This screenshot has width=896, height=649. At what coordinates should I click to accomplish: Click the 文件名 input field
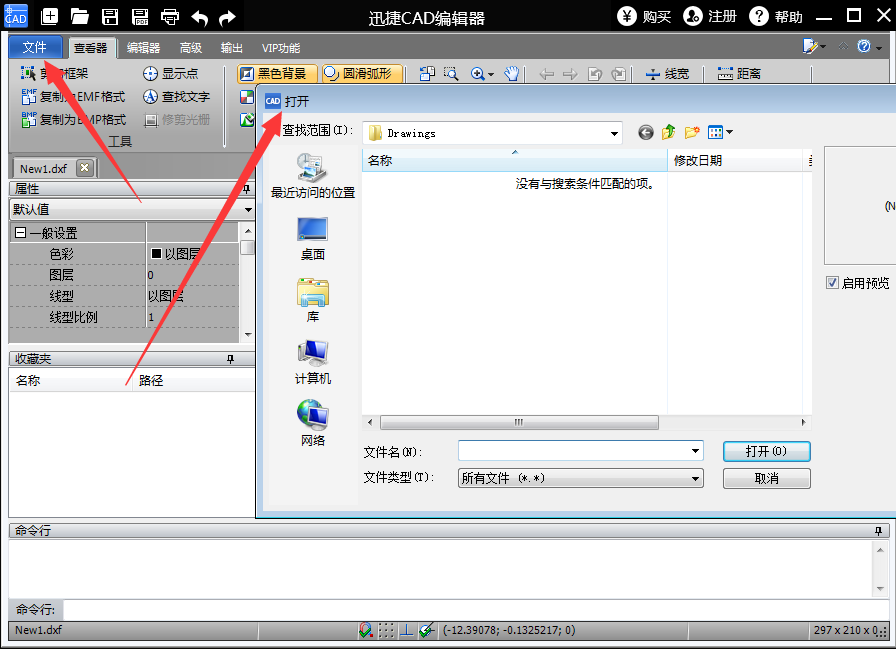pos(581,451)
